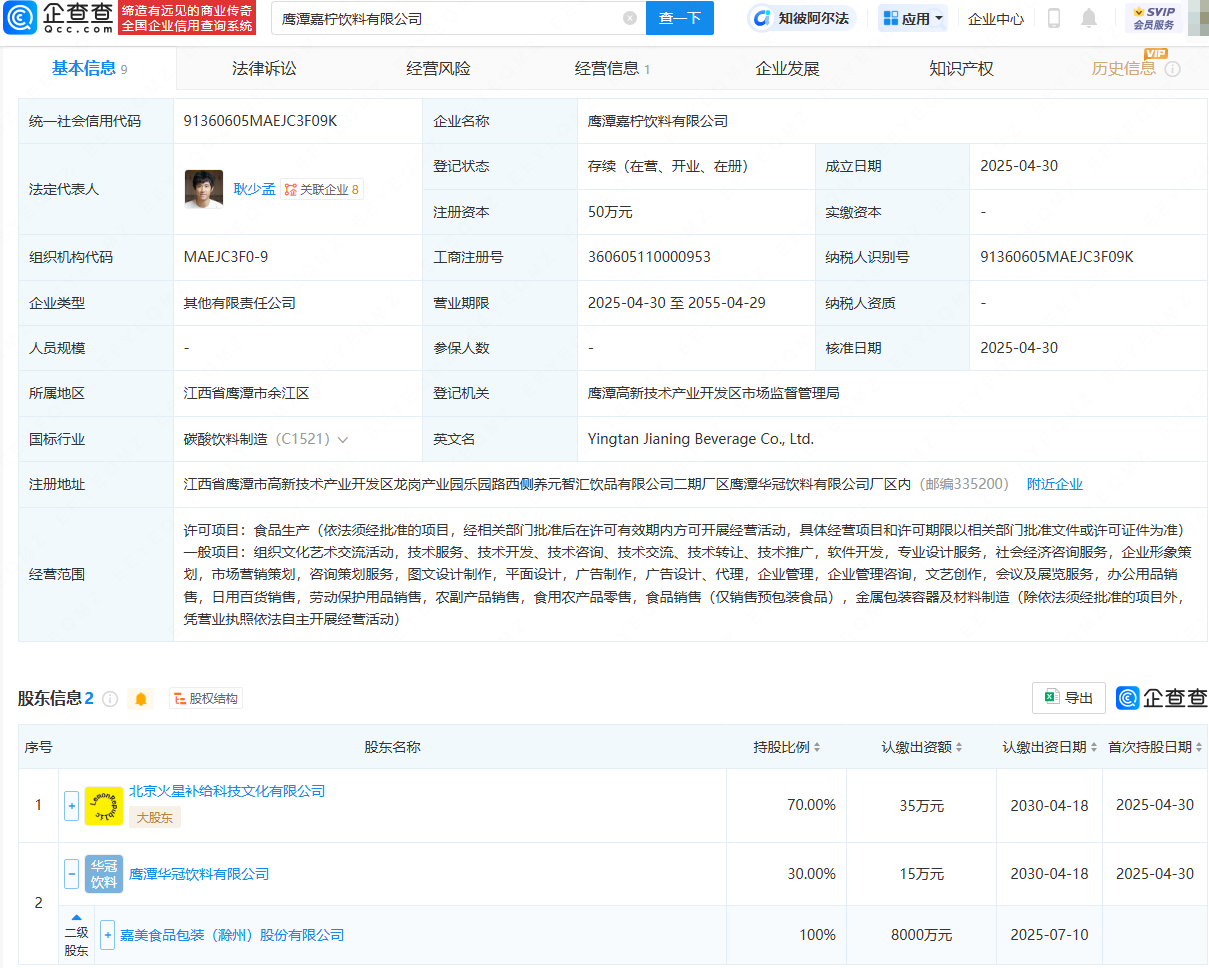Screen dimensions: 1209x968
Task: Switch to 企业发展 tab
Action: coord(787,68)
